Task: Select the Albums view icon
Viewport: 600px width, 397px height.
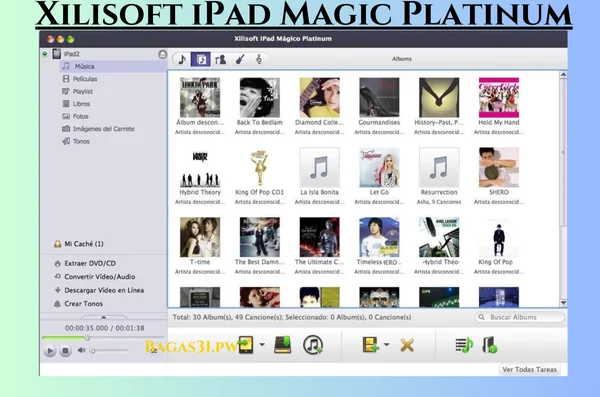Action: pyautogui.click(x=201, y=59)
